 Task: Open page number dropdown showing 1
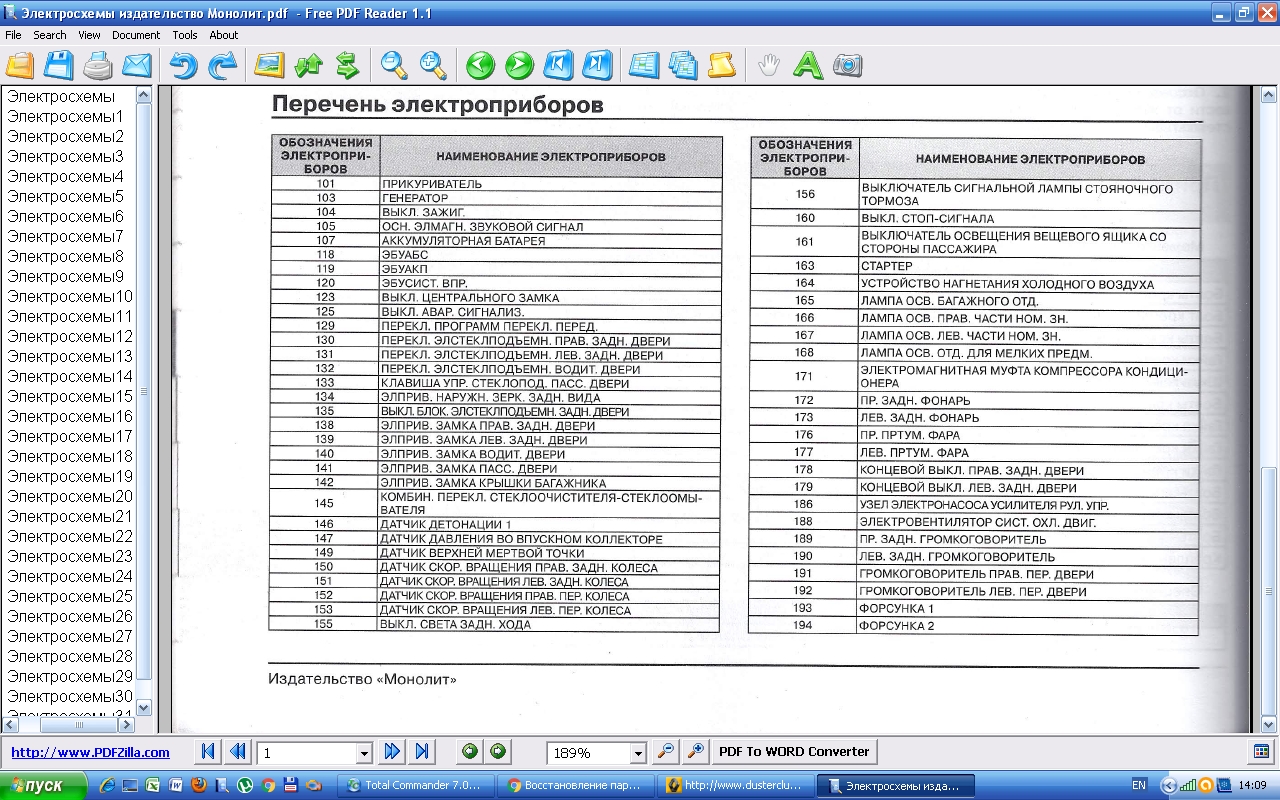pyautogui.click(x=364, y=753)
